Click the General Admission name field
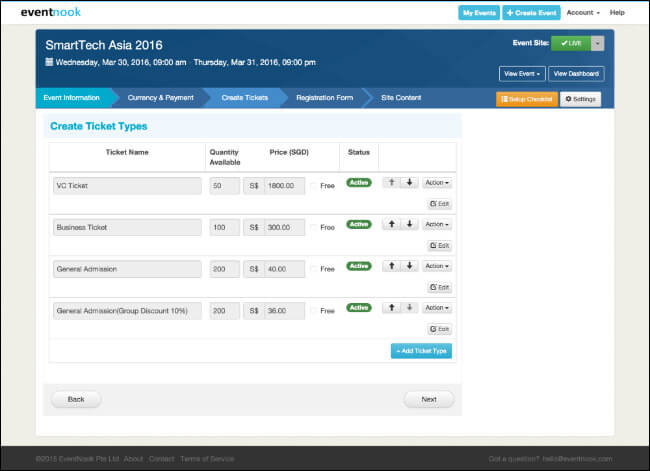Screen dimensions: 650x471 (x=127, y=269)
